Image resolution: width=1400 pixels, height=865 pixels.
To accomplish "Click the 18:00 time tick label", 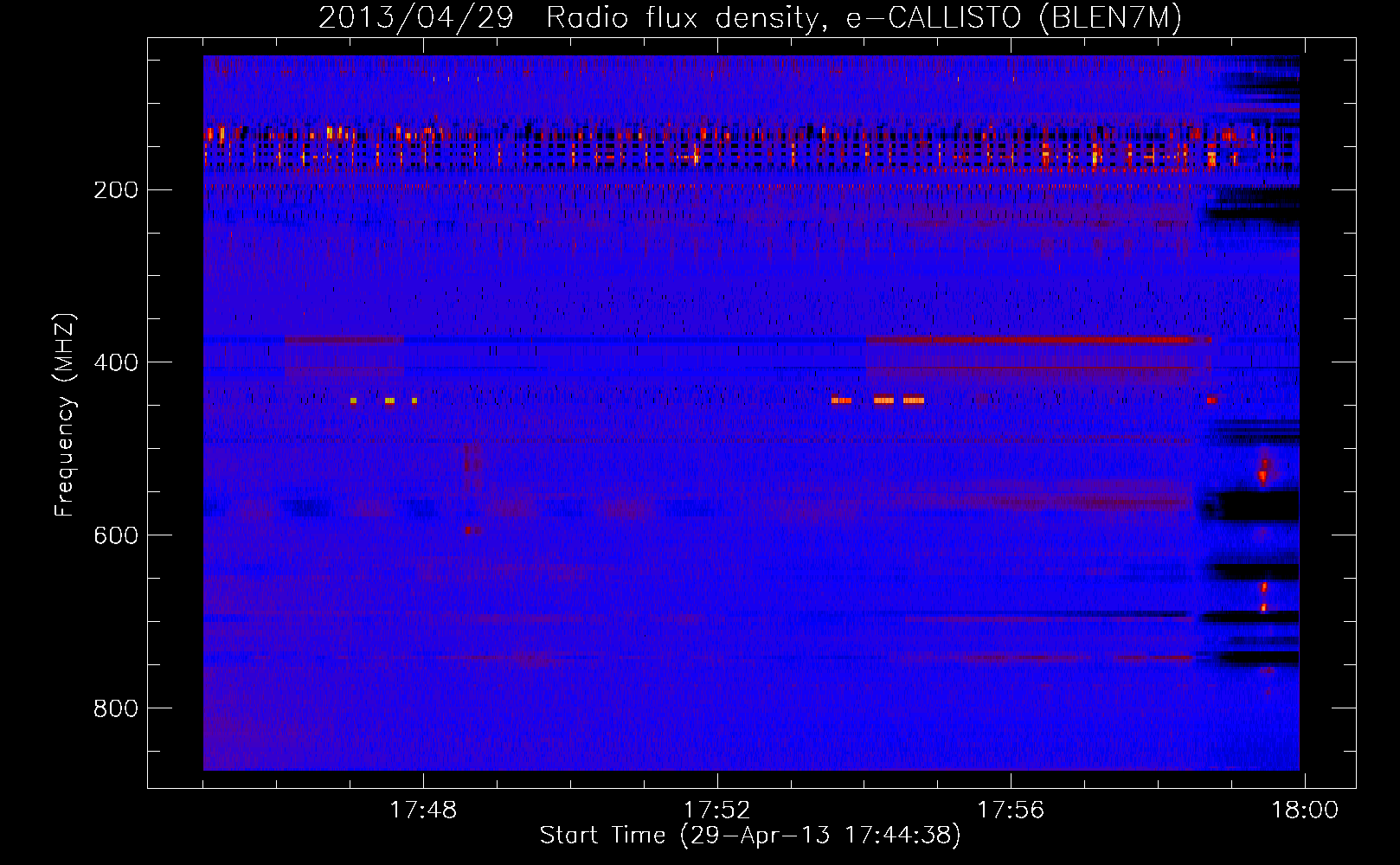I will click(x=1304, y=811).
